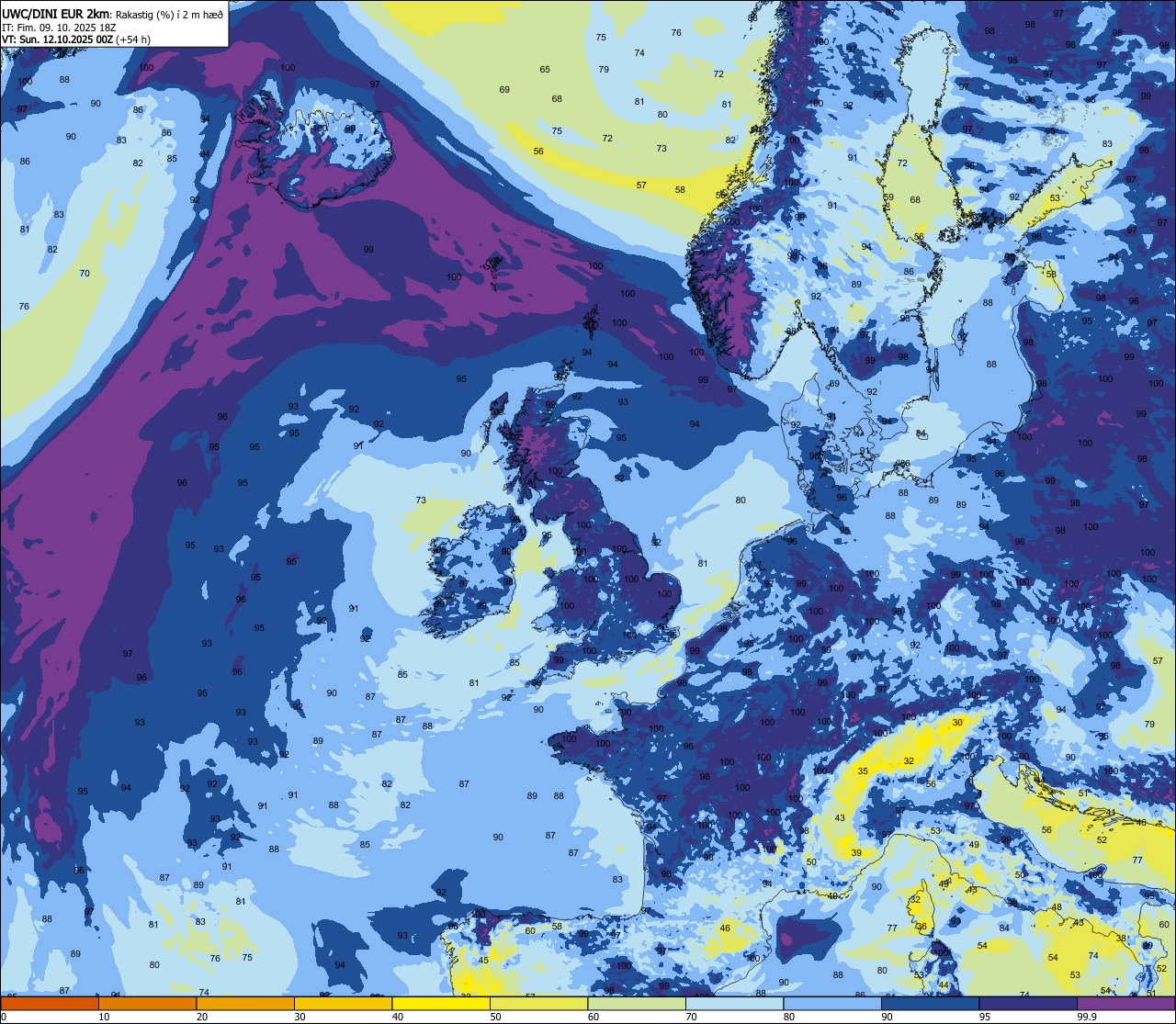The height and width of the screenshot is (1024, 1176).
Task: Click the 95–99.9% dark navy legend segment
Action: click(1029, 1004)
